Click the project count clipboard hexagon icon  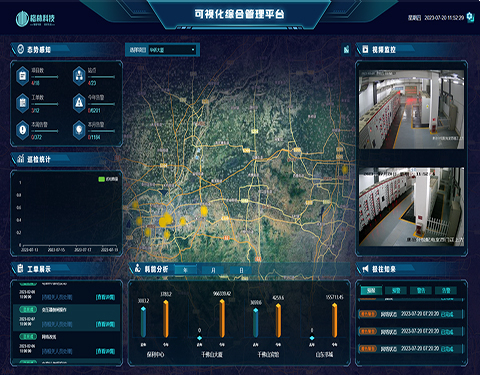pos(22,76)
